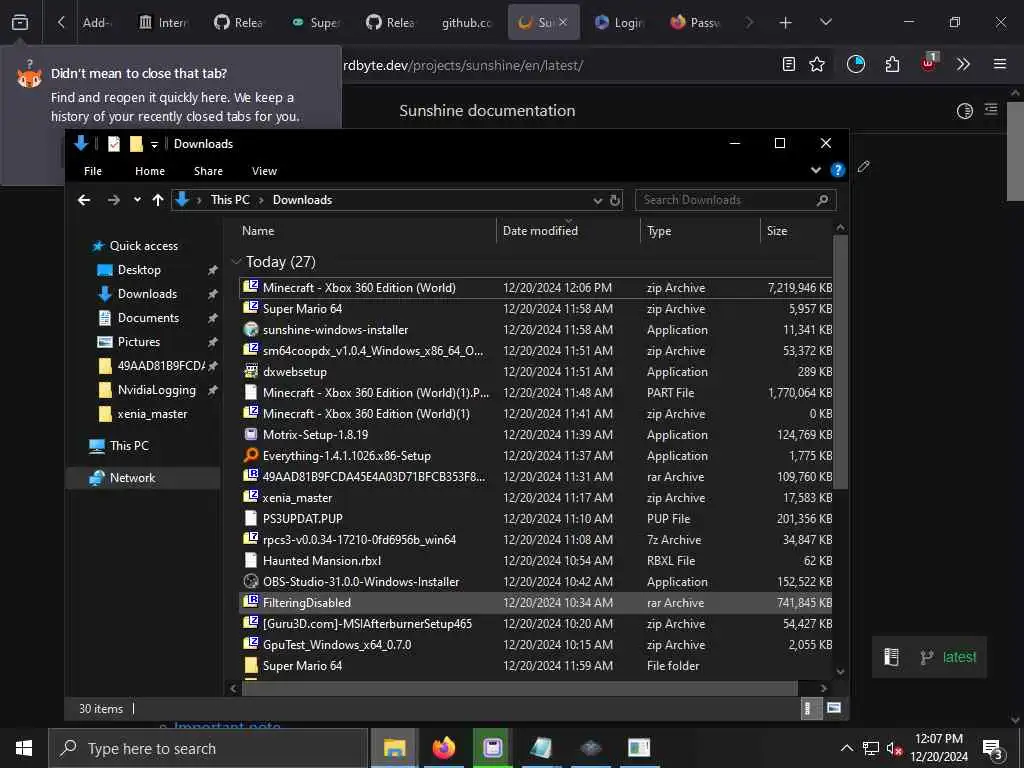1024x768 pixels.
Task: Click the muted volume tray icon
Action: (894, 748)
